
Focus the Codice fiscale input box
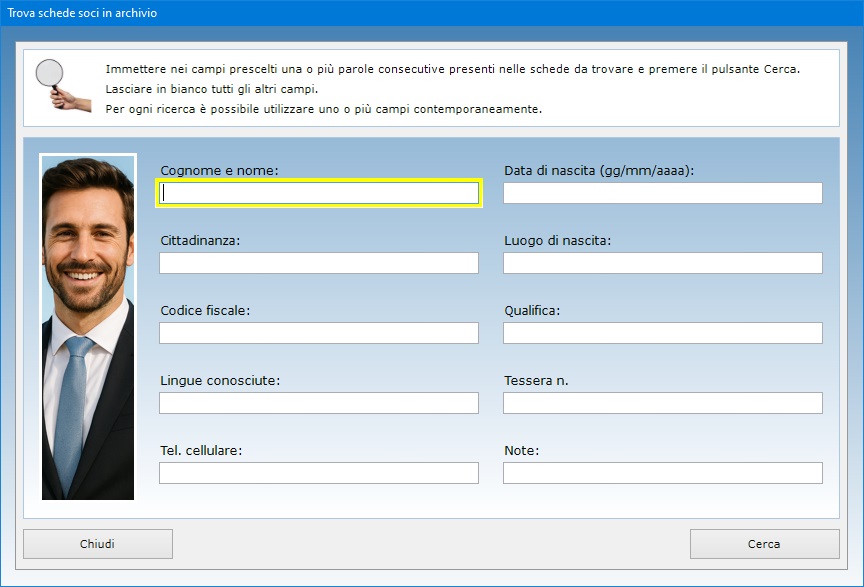319,333
